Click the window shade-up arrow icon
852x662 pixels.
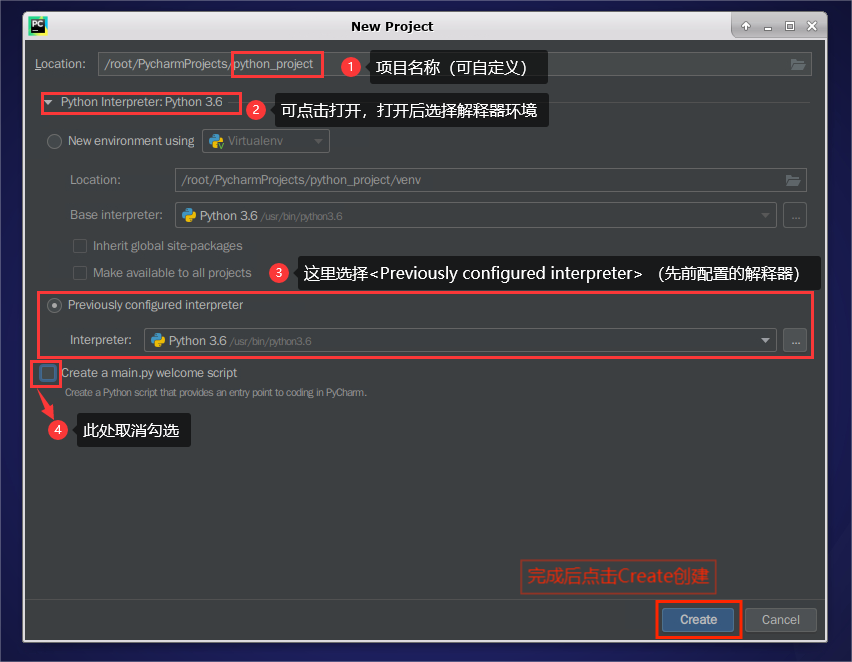point(746,26)
